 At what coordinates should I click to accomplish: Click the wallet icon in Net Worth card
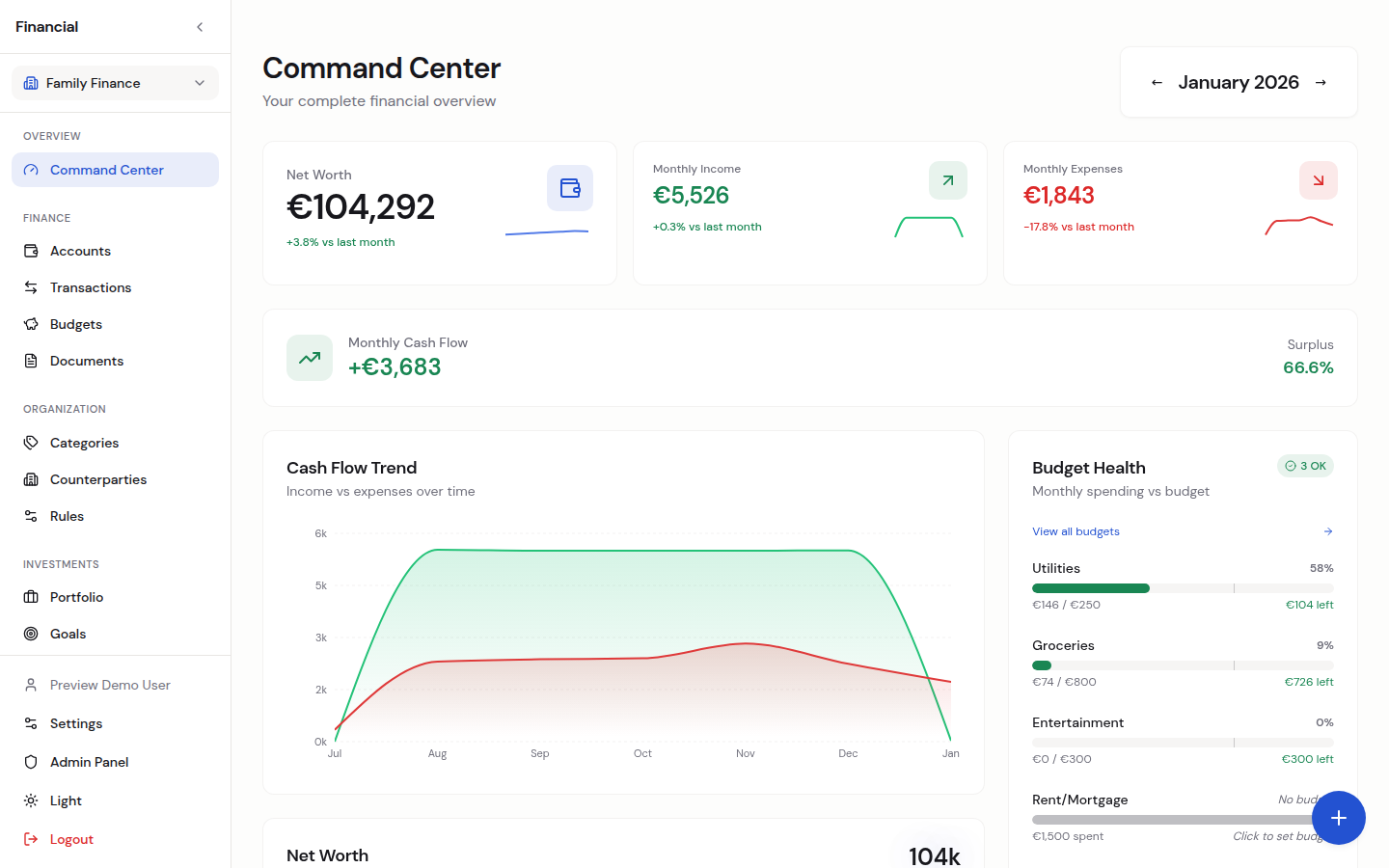point(569,188)
